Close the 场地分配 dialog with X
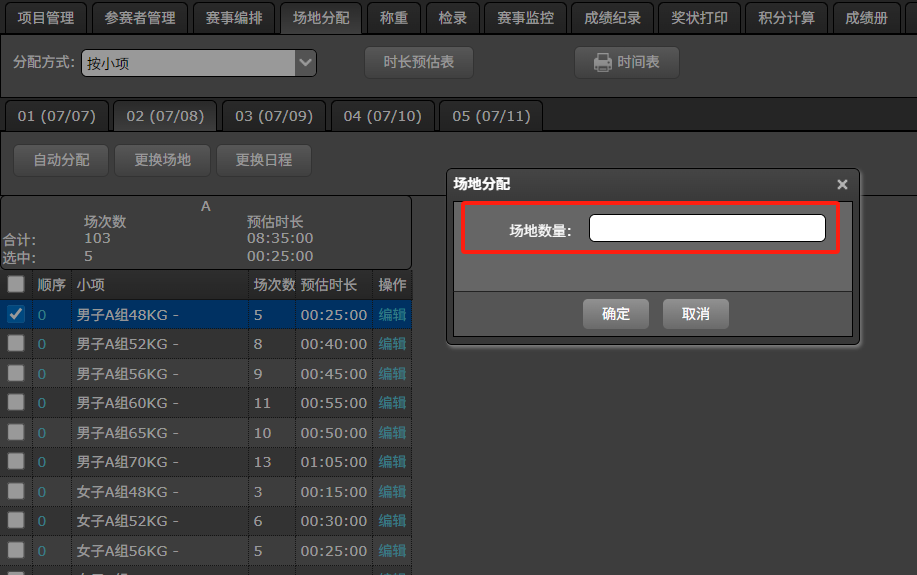The image size is (917, 575). pyautogui.click(x=842, y=185)
